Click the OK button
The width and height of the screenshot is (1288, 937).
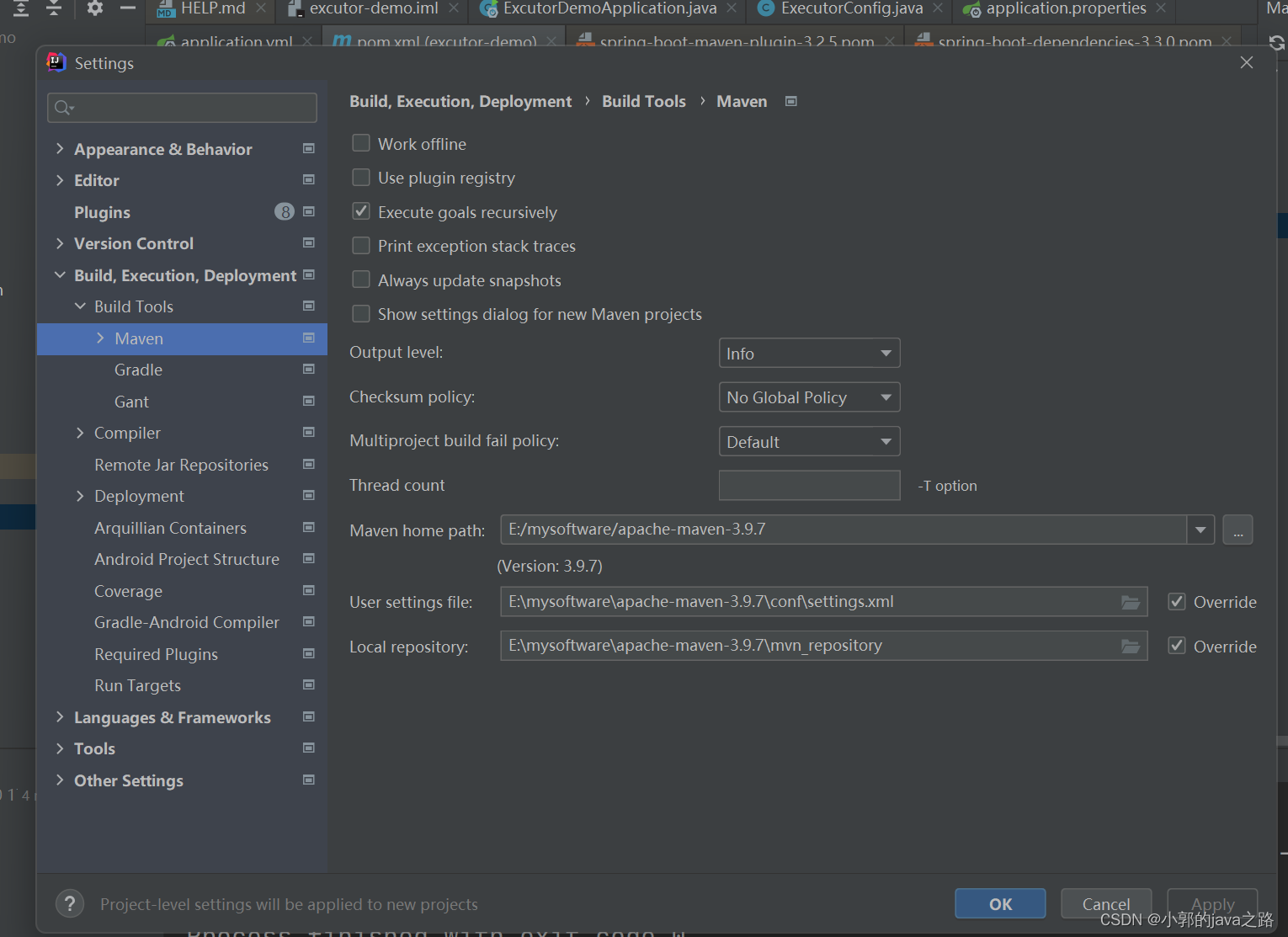[x=1000, y=904]
